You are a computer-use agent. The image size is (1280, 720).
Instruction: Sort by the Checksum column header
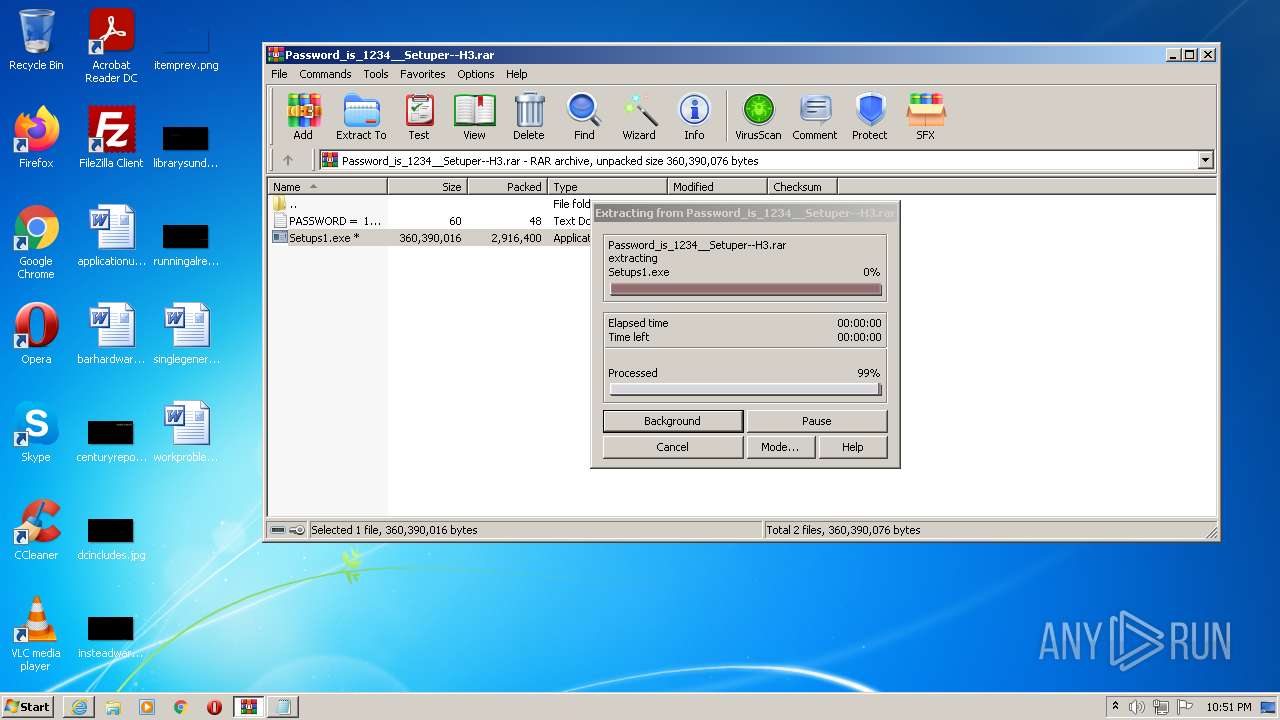pyautogui.click(x=802, y=187)
